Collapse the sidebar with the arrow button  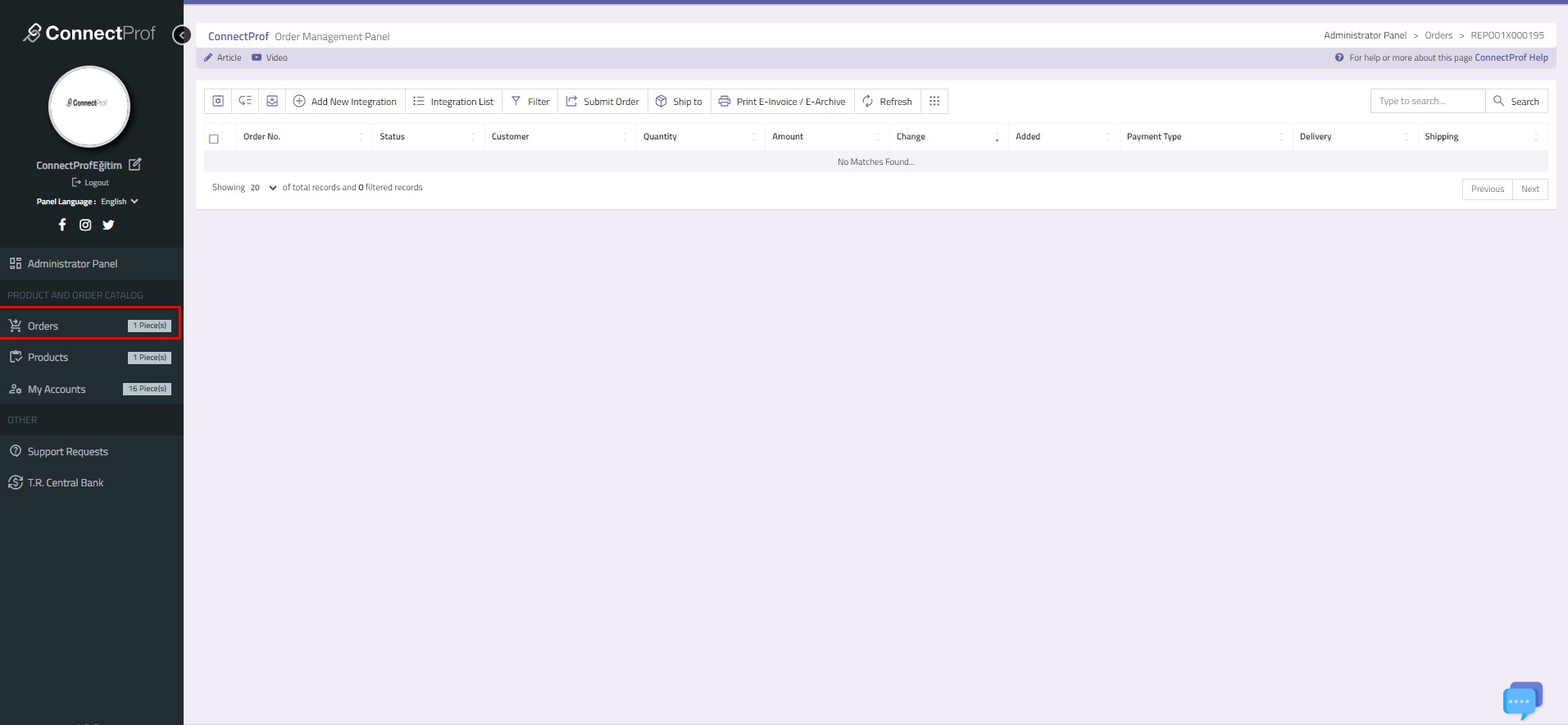pos(182,35)
